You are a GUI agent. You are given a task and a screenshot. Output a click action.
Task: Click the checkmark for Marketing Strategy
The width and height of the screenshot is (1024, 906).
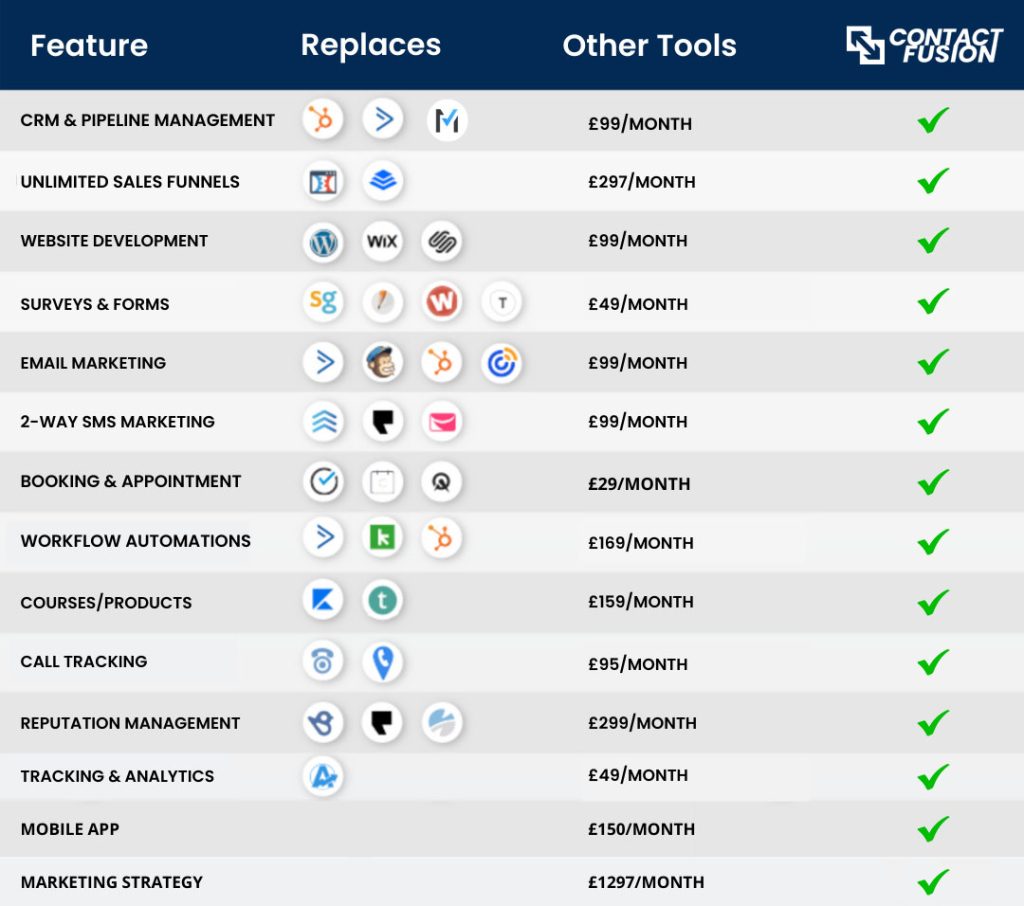933,881
